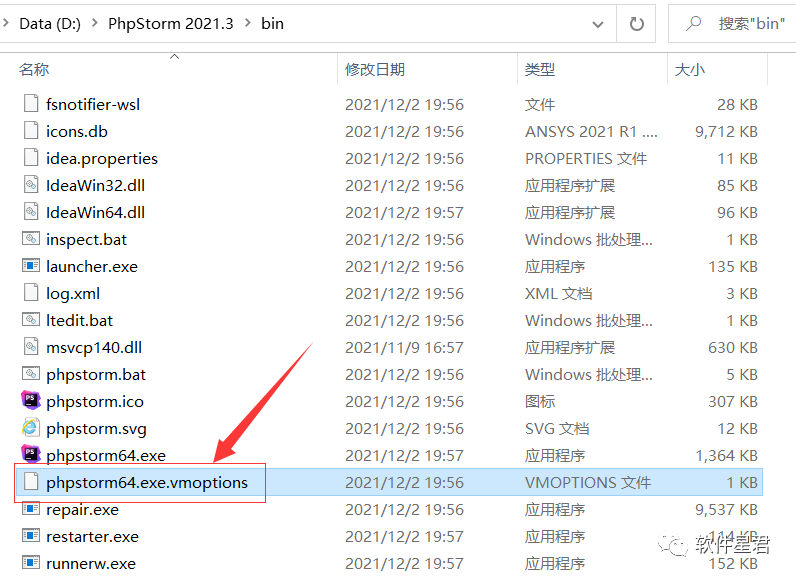The height and width of the screenshot is (579, 796).
Task: Click the restarter.exe application icon
Action: pyautogui.click(x=31, y=535)
